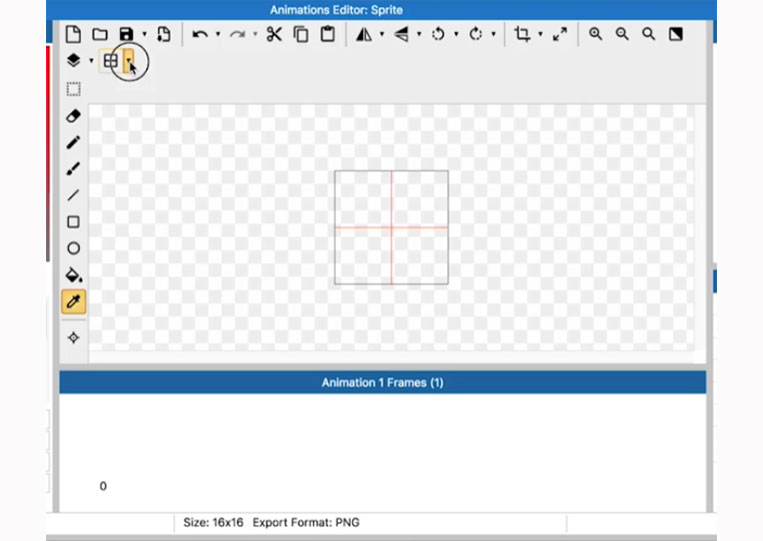763x541 pixels.
Task: Click the import image from file icon
Action: 164,34
